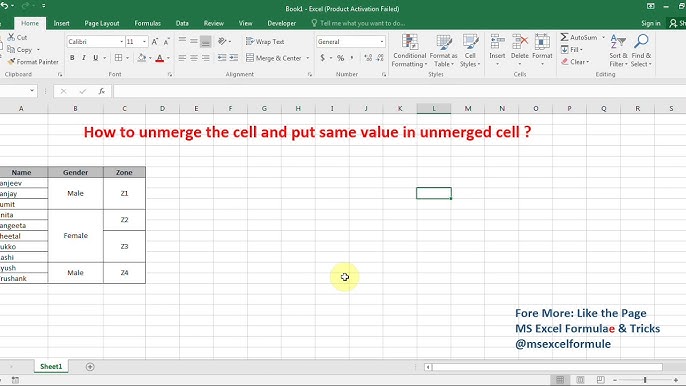Open Find & Select
Image resolution: width=686 pixels, height=386 pixels.
pyautogui.click(x=641, y=51)
